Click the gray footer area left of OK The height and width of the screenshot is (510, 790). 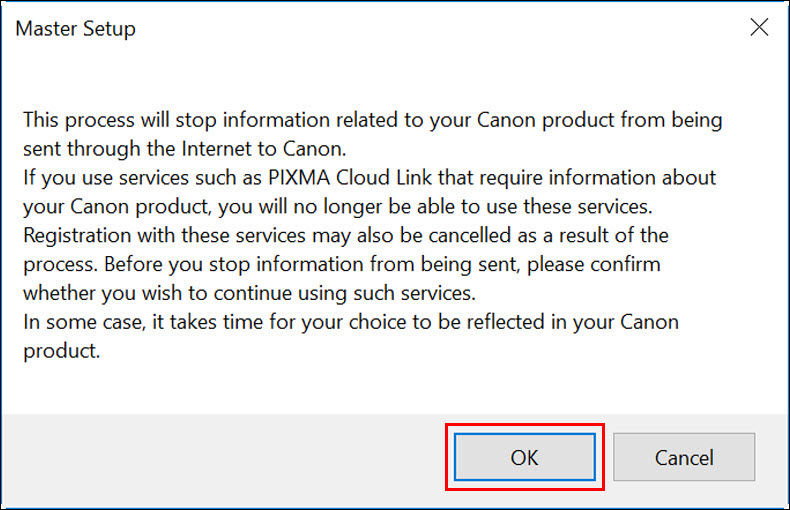pyautogui.click(x=222, y=459)
